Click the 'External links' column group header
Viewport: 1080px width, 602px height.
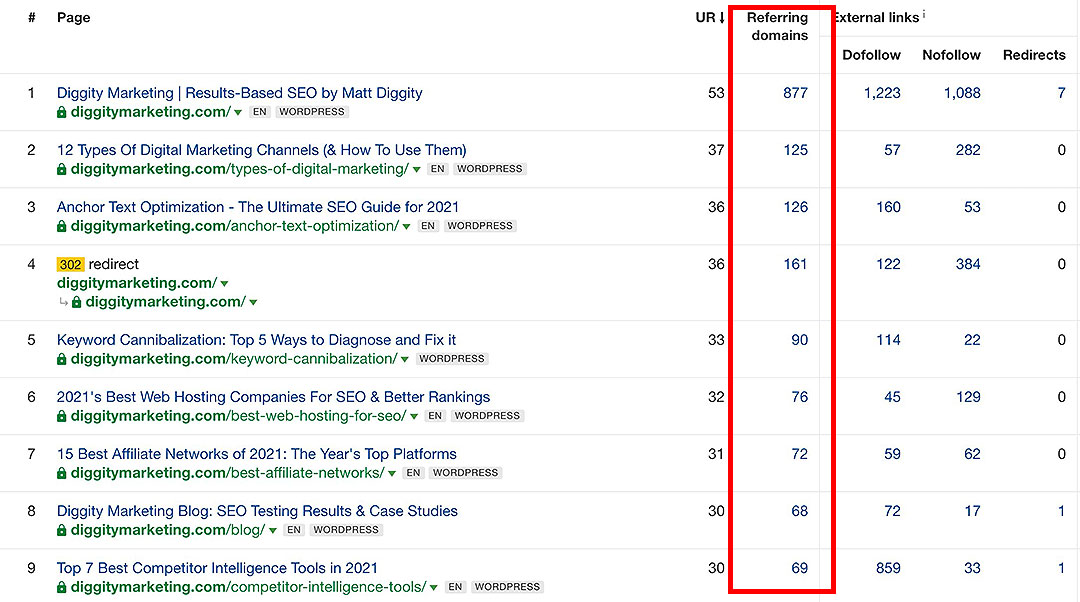tap(876, 18)
